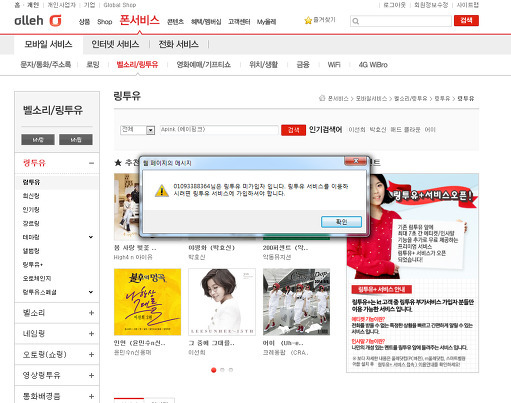Open the yellow 불후의 명곡 album cover
This screenshot has height=403, width=511.
pos(147,302)
